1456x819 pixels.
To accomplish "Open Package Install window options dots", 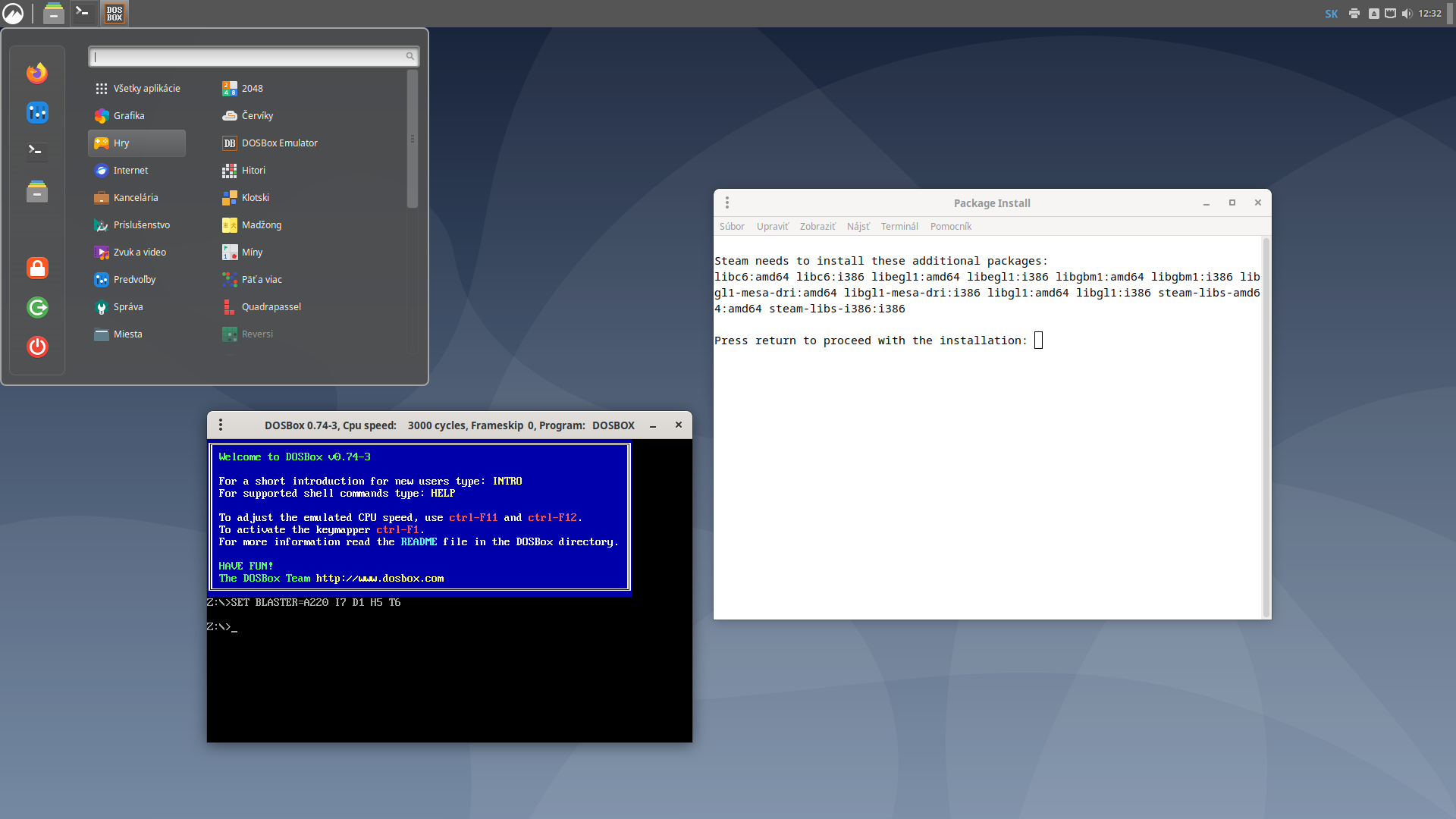I will click(x=727, y=203).
